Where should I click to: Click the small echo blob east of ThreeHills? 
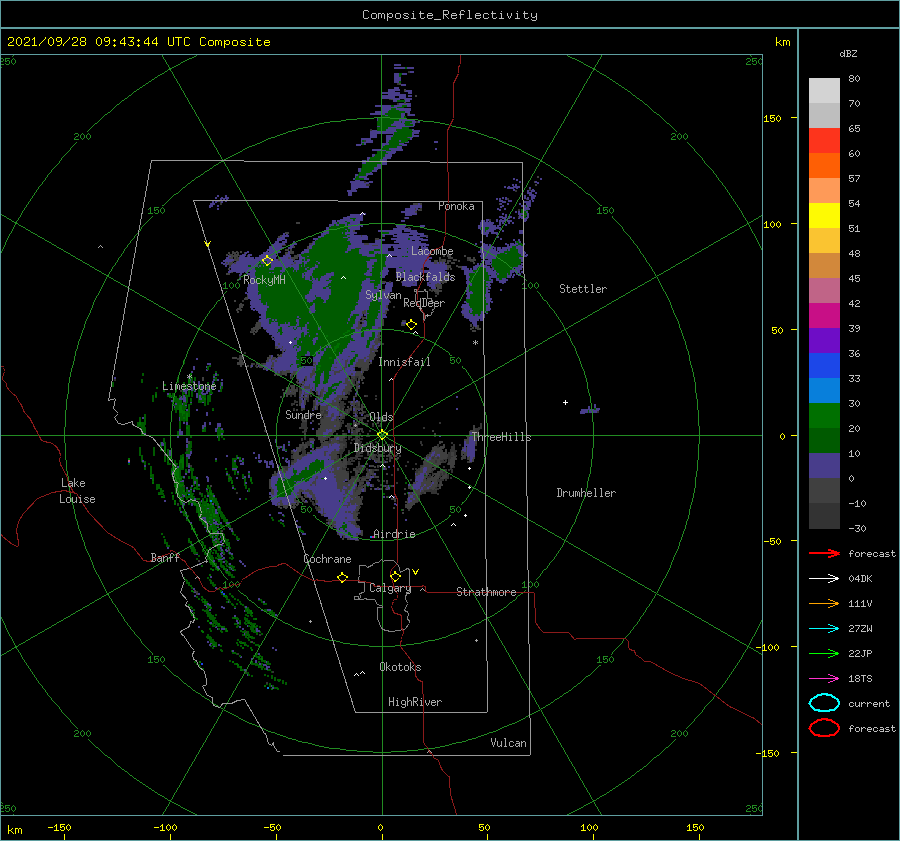(x=590, y=409)
